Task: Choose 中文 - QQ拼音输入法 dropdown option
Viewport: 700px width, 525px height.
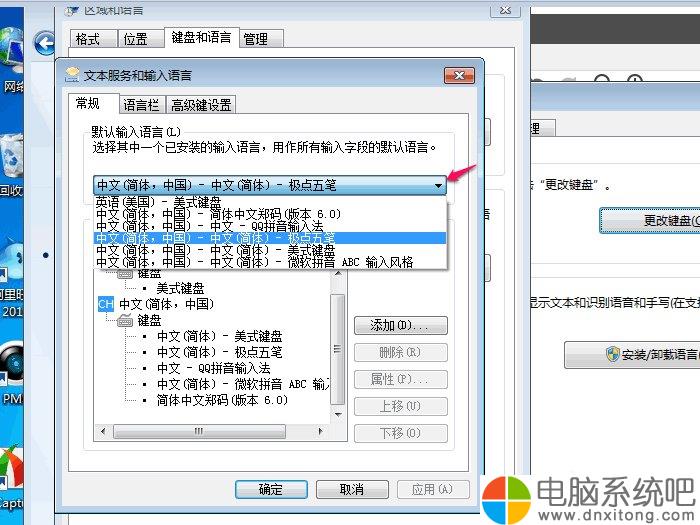Action: click(x=270, y=226)
